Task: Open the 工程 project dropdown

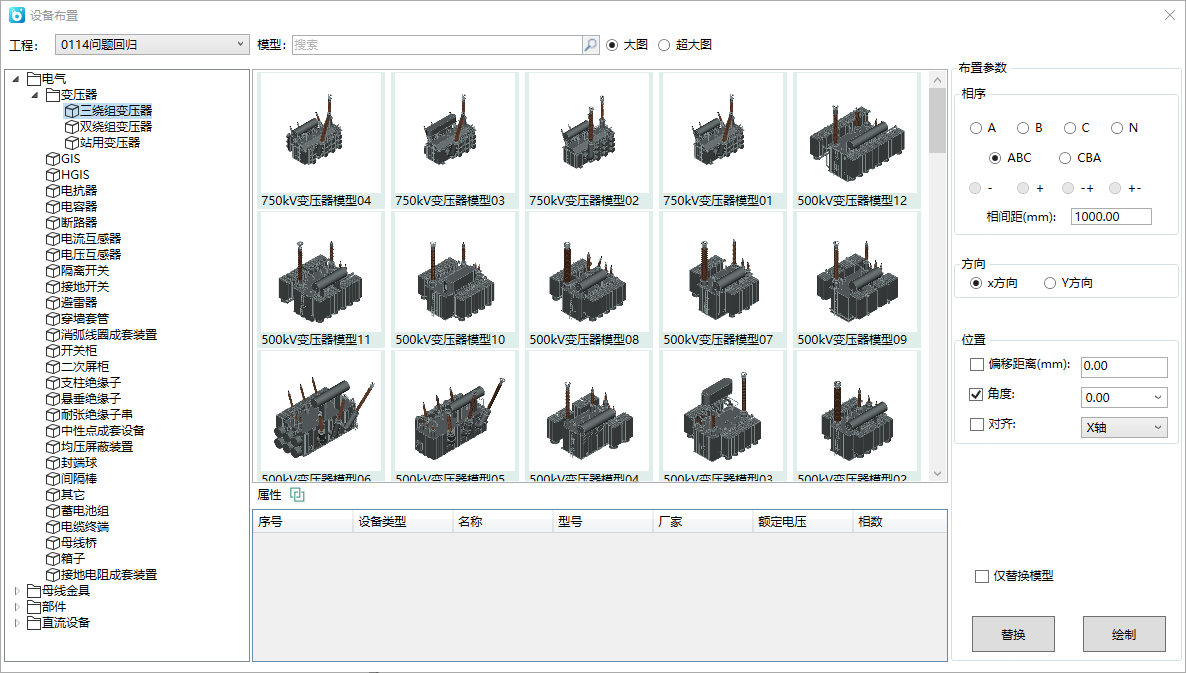Action: point(152,45)
